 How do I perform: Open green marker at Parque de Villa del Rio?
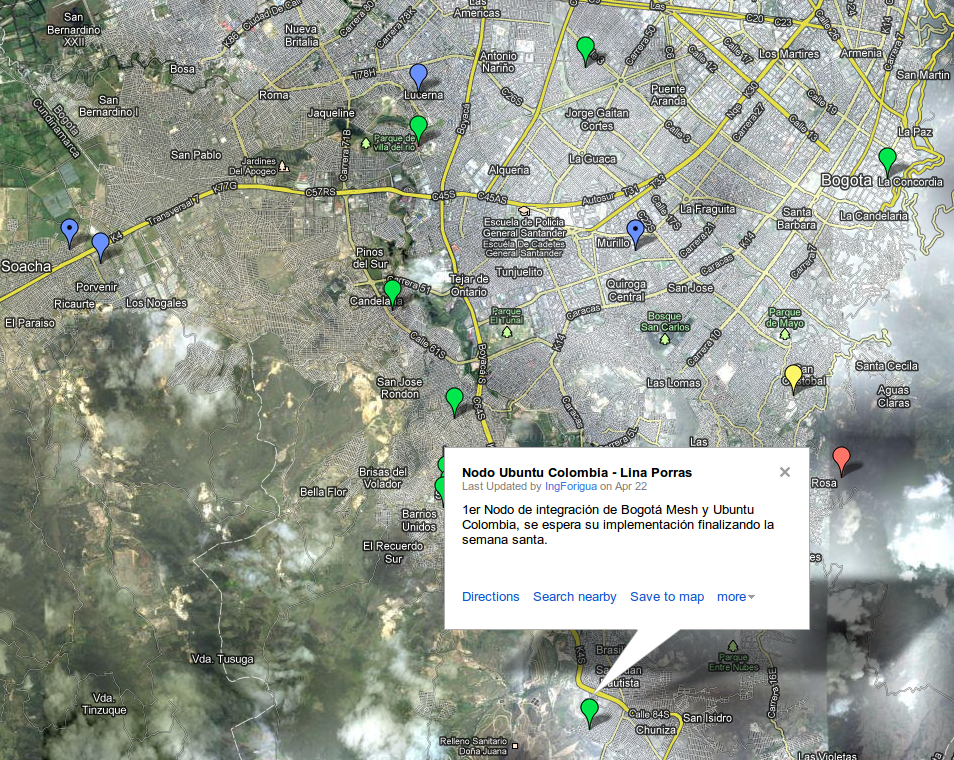point(419,128)
